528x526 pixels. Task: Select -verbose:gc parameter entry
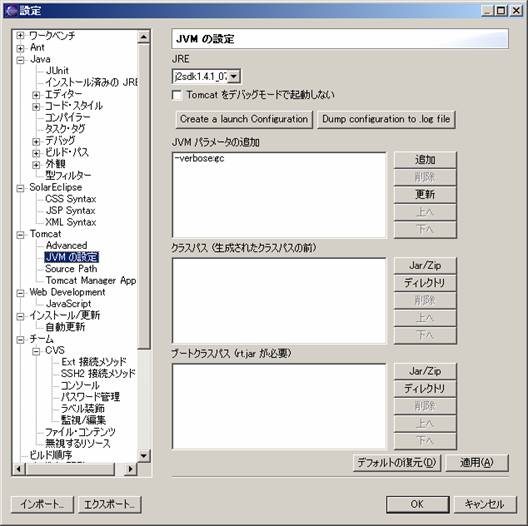[199, 158]
